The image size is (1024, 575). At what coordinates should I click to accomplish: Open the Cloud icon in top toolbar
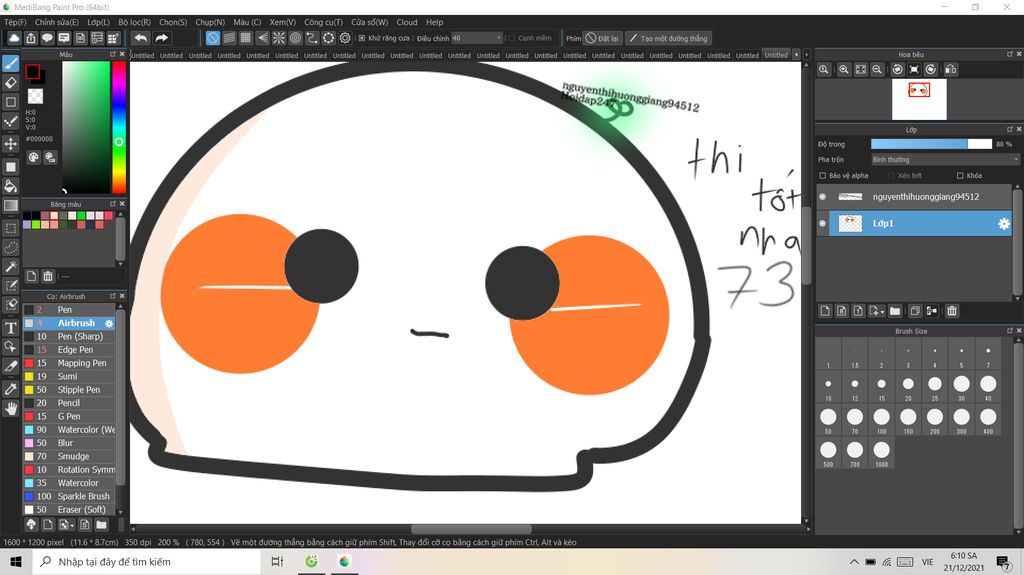[x=14, y=38]
